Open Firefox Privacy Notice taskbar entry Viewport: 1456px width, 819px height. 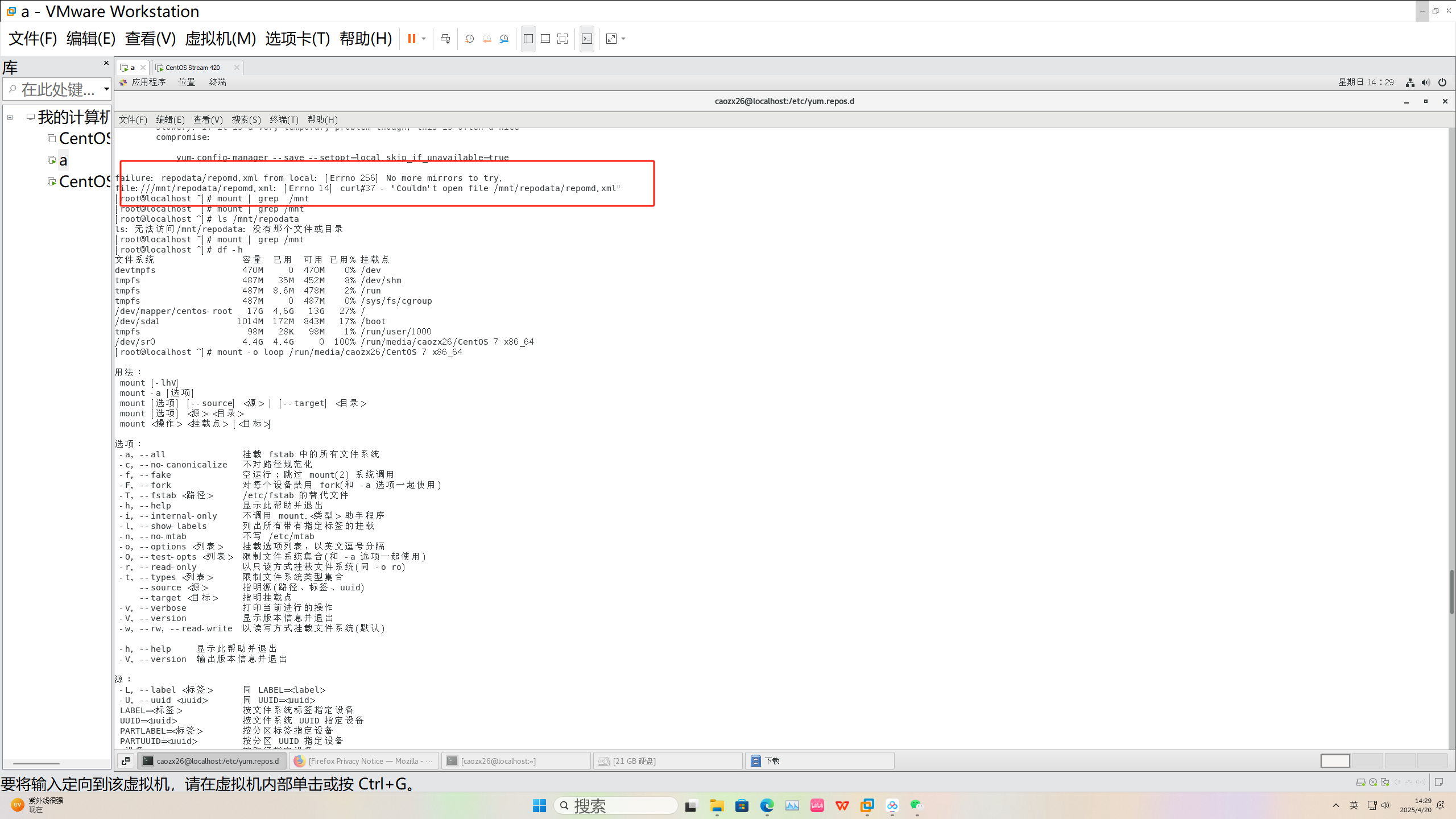tap(364, 761)
